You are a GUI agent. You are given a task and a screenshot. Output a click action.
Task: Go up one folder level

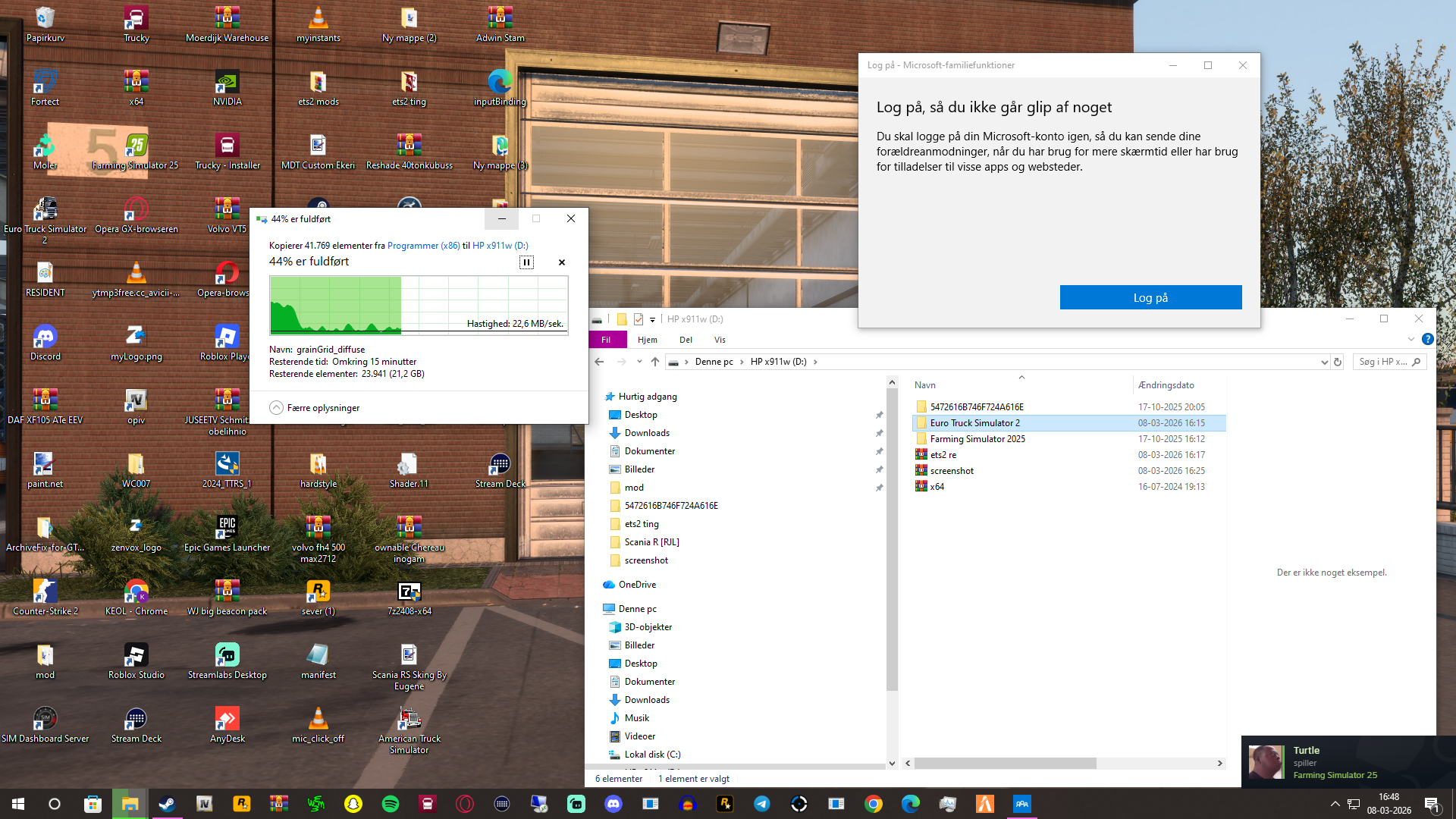[x=655, y=362]
